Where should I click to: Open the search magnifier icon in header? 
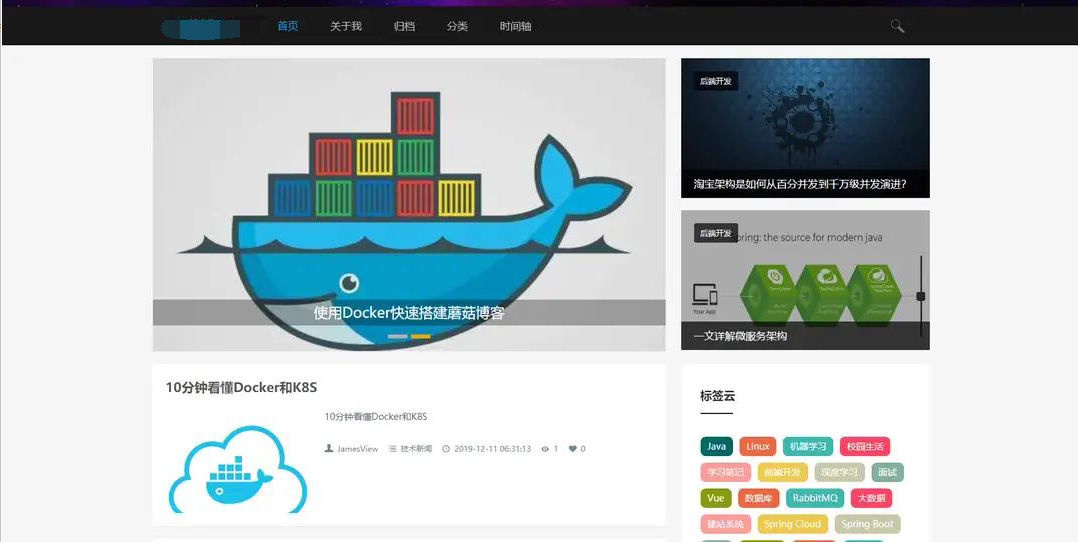tap(897, 26)
